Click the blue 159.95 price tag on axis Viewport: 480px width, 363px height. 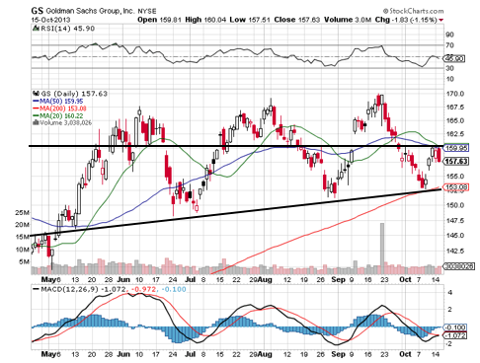(x=456, y=148)
